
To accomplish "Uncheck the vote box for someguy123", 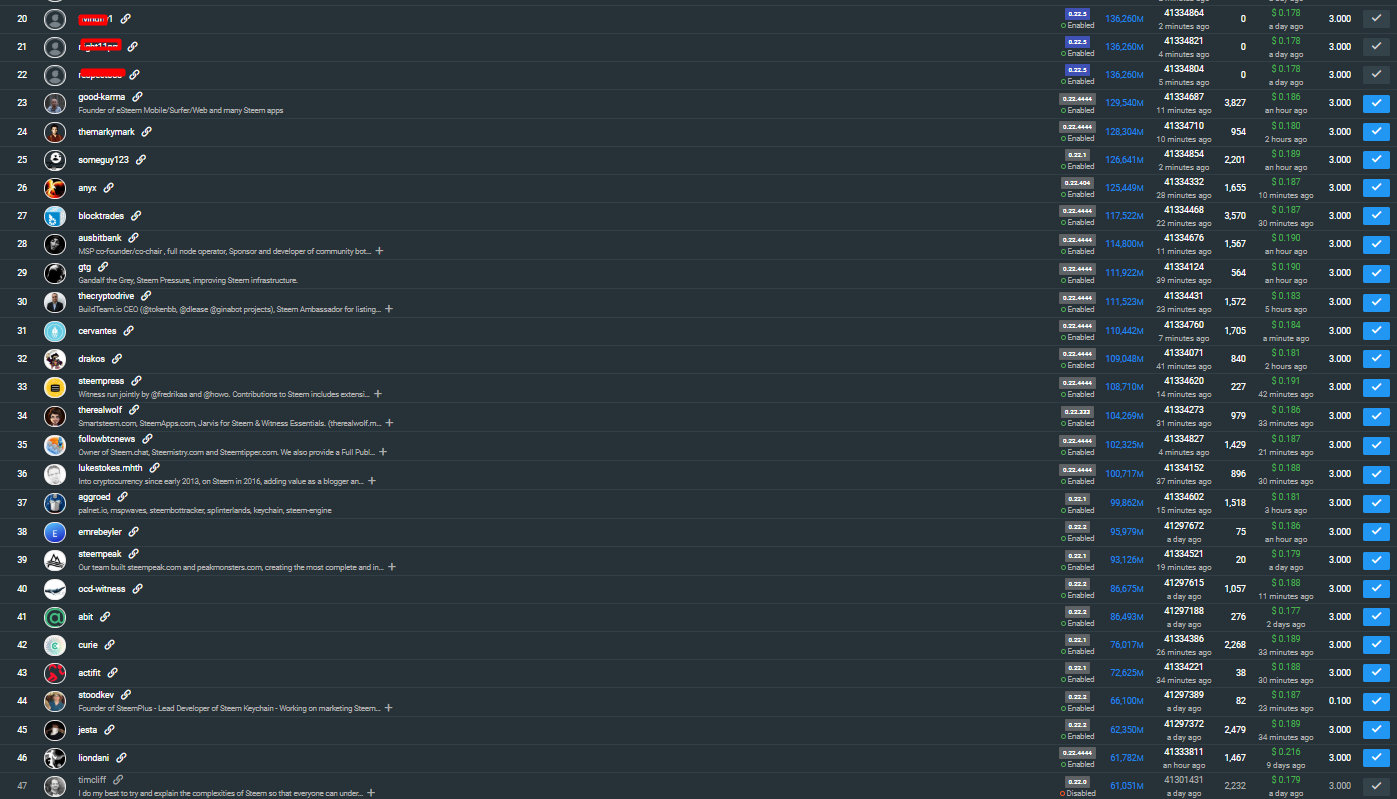I will point(1376,159).
